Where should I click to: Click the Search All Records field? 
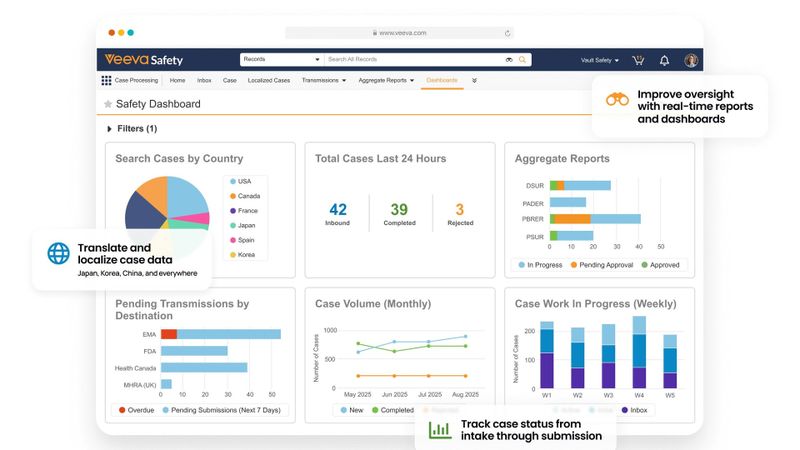click(413, 60)
